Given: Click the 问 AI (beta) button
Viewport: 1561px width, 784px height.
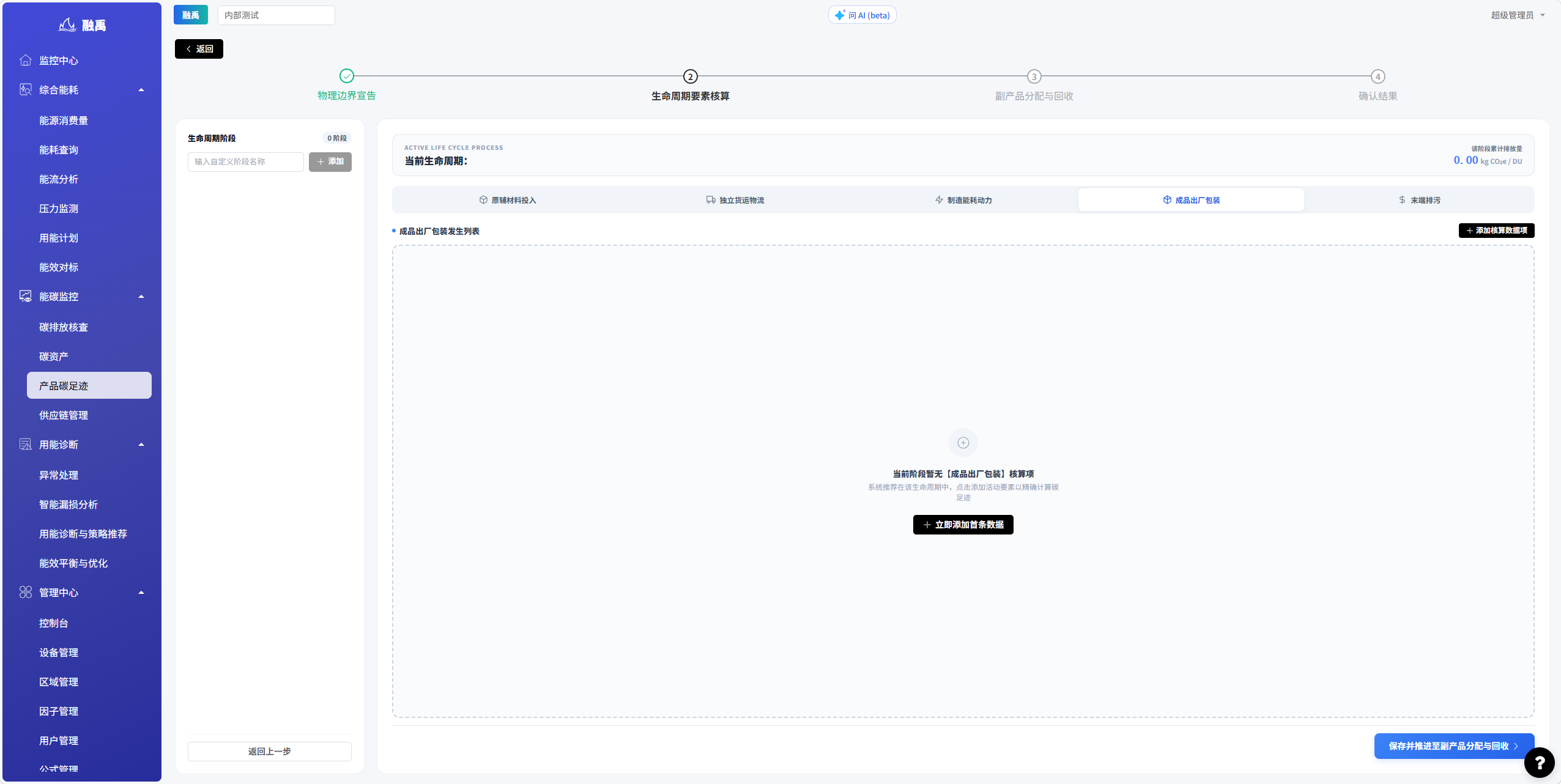Looking at the screenshot, I should [862, 15].
